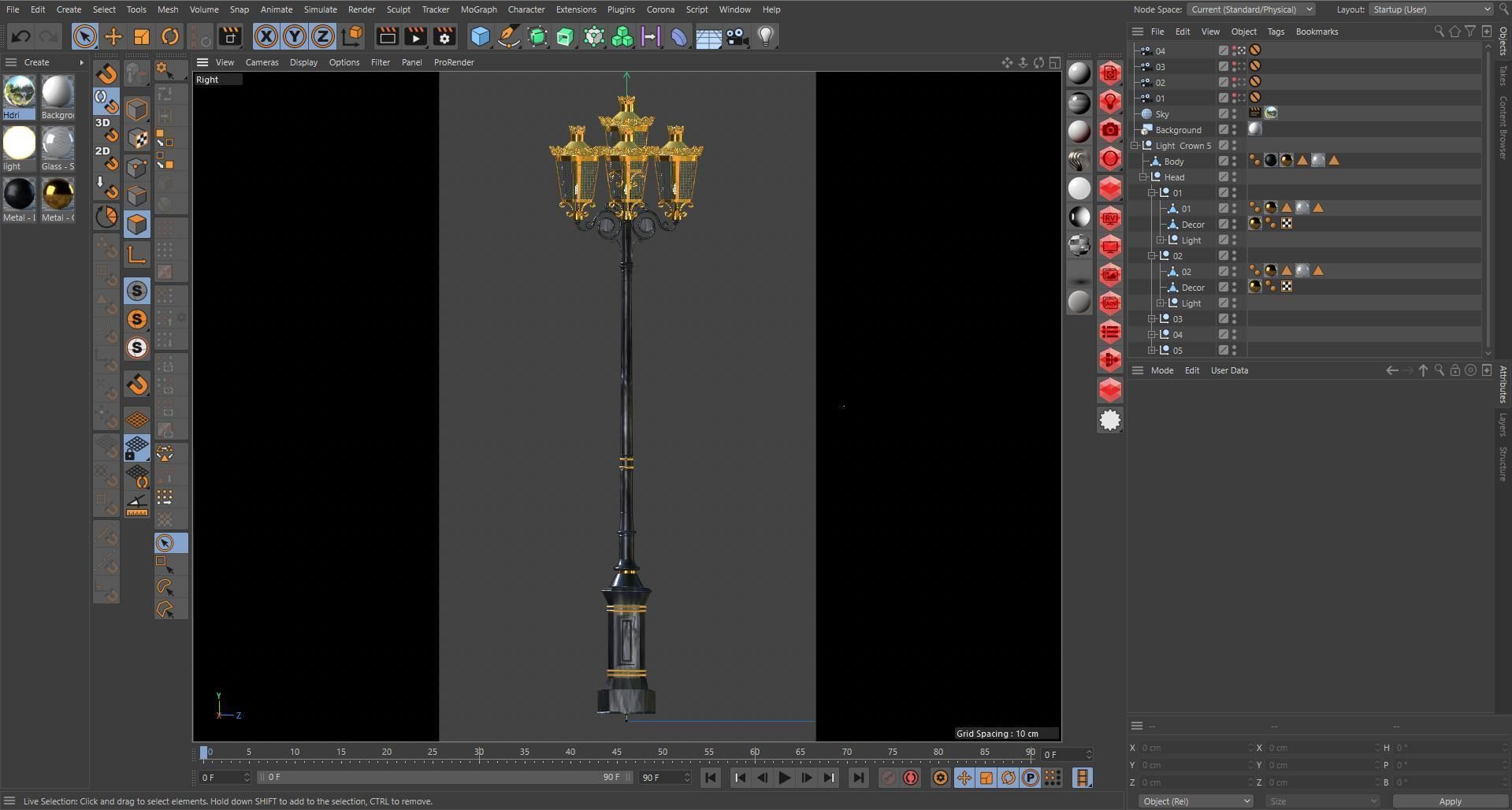
Task: Open the timeline film strip icon
Action: pyautogui.click(x=1083, y=778)
